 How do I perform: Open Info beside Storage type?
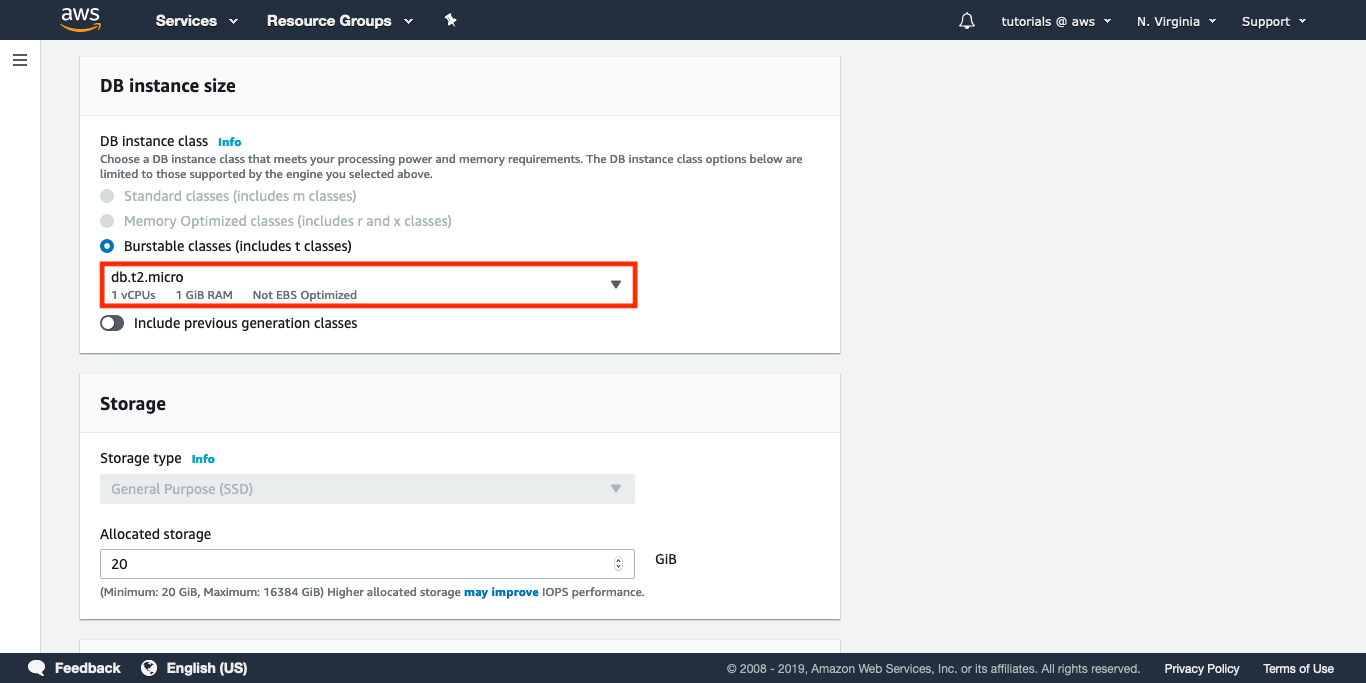[203, 459]
